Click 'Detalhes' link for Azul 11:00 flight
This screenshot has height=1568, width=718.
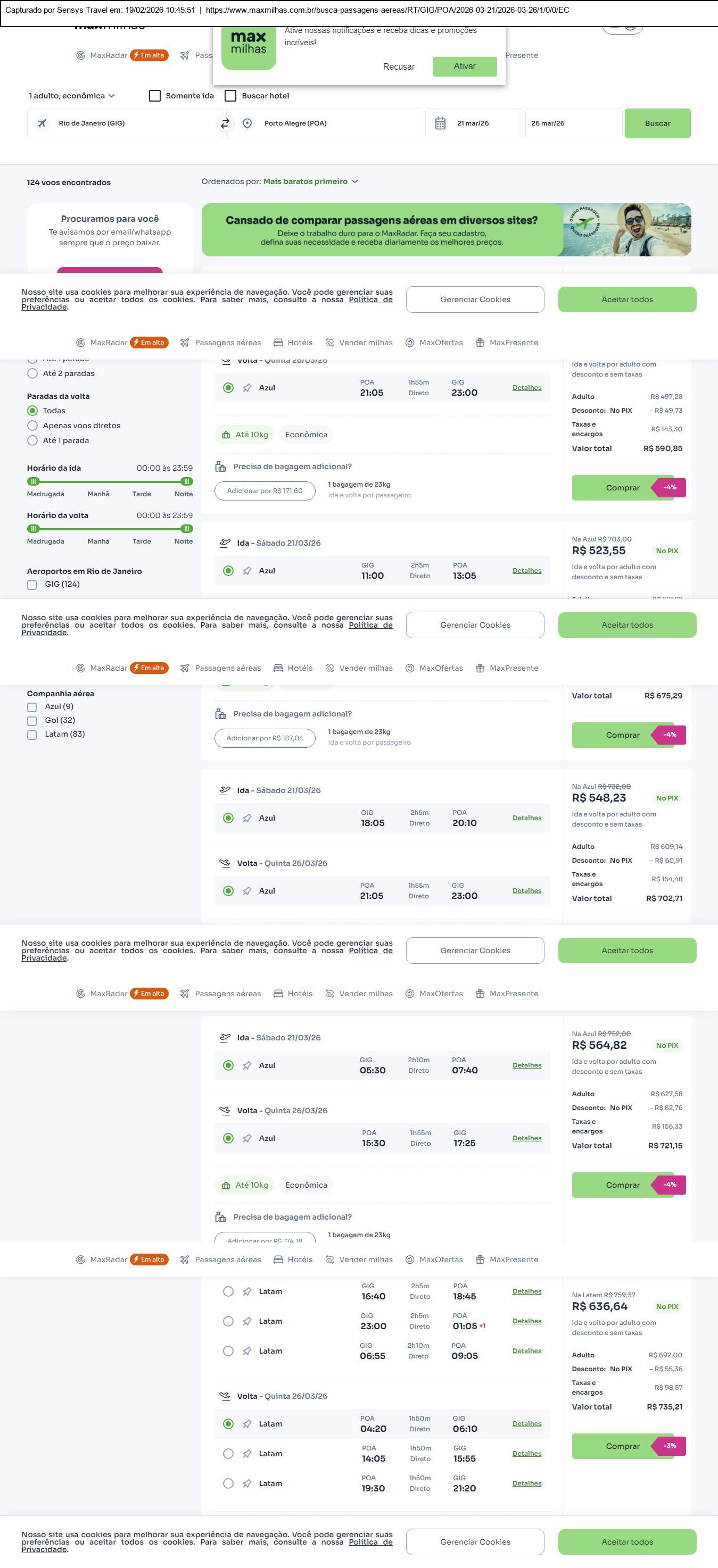[527, 570]
